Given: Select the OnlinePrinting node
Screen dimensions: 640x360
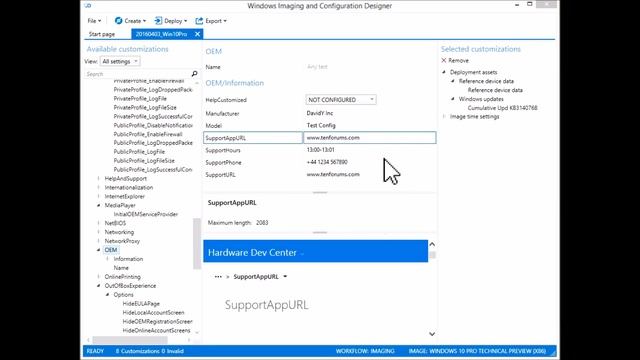Looking at the screenshot, I should pos(122,277).
